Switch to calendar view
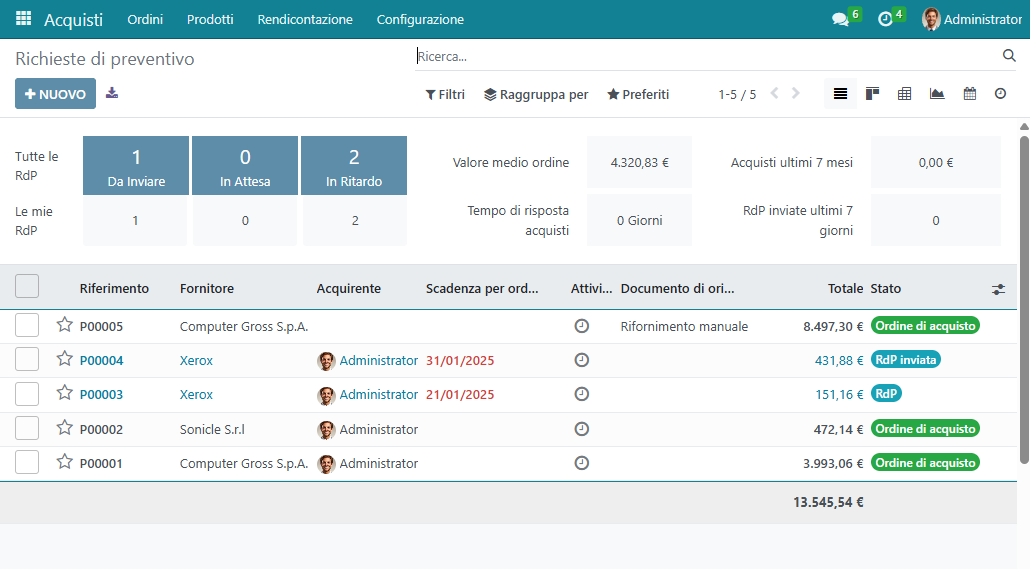Viewport: 1030px width, 569px height. (969, 94)
